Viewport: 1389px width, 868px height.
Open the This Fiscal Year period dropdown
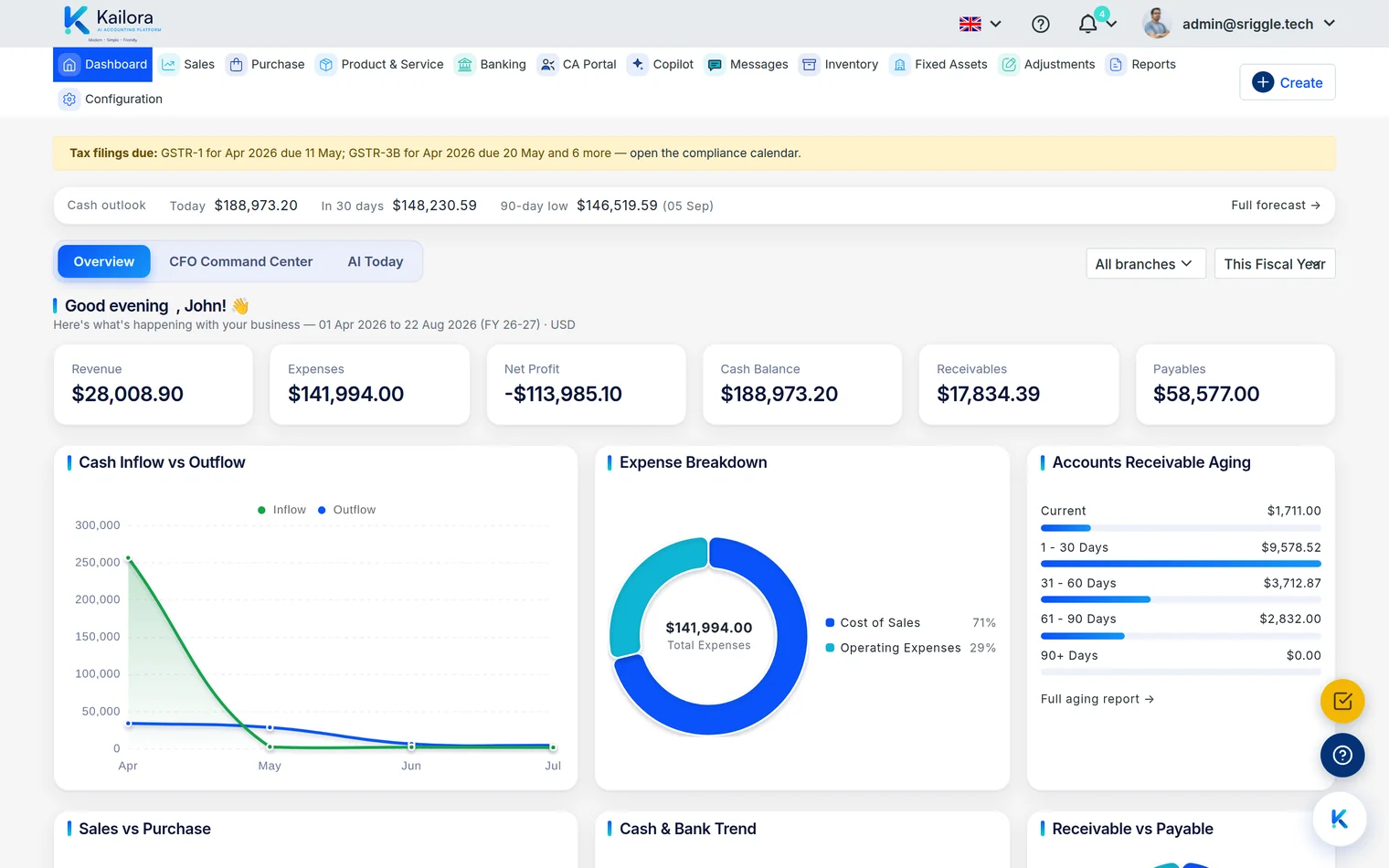(x=1275, y=264)
